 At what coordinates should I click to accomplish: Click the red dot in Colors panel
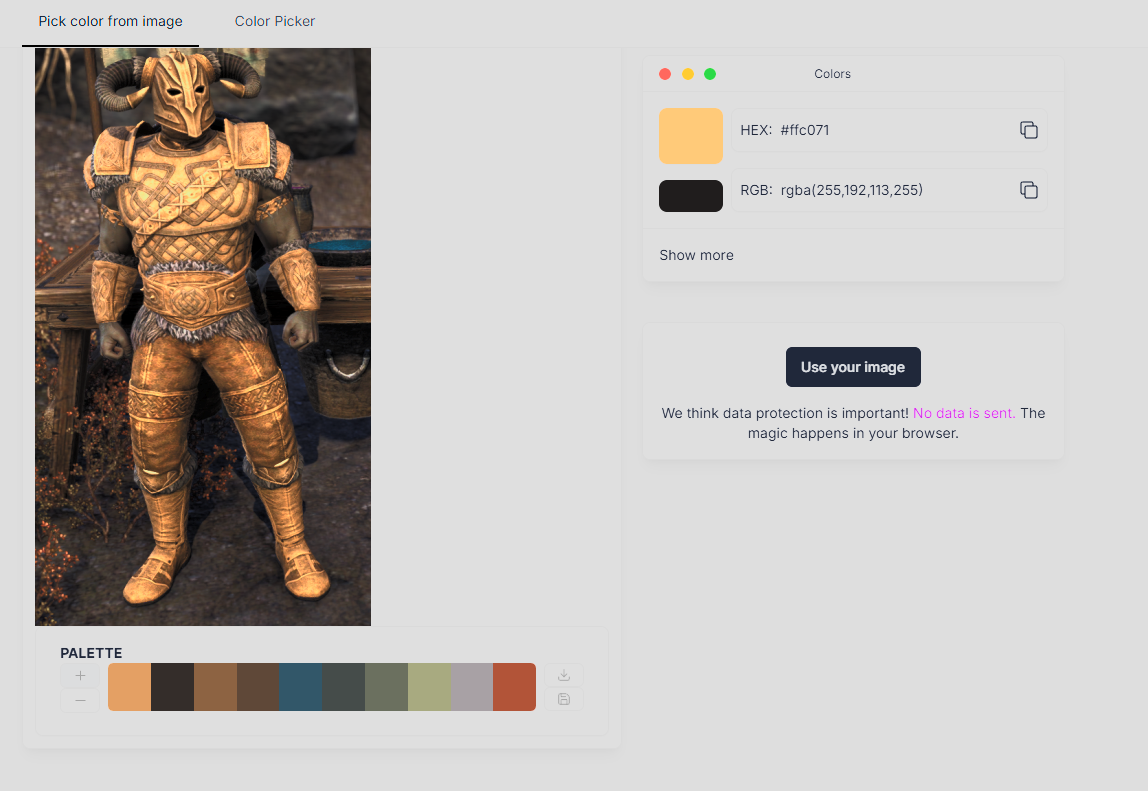(665, 74)
